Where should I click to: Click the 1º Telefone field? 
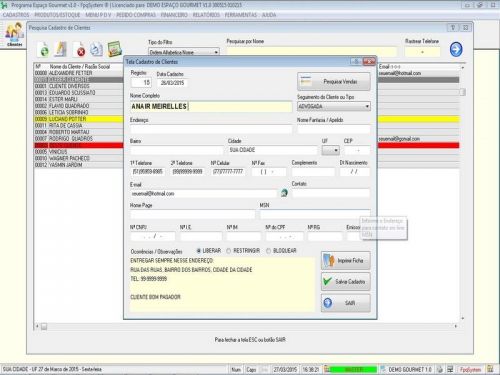[x=148, y=172]
